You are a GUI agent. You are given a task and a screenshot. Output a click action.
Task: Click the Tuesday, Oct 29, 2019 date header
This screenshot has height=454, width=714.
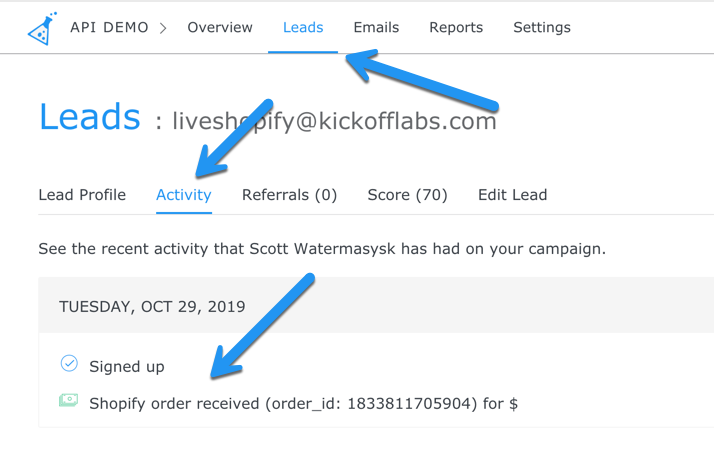[152, 306]
